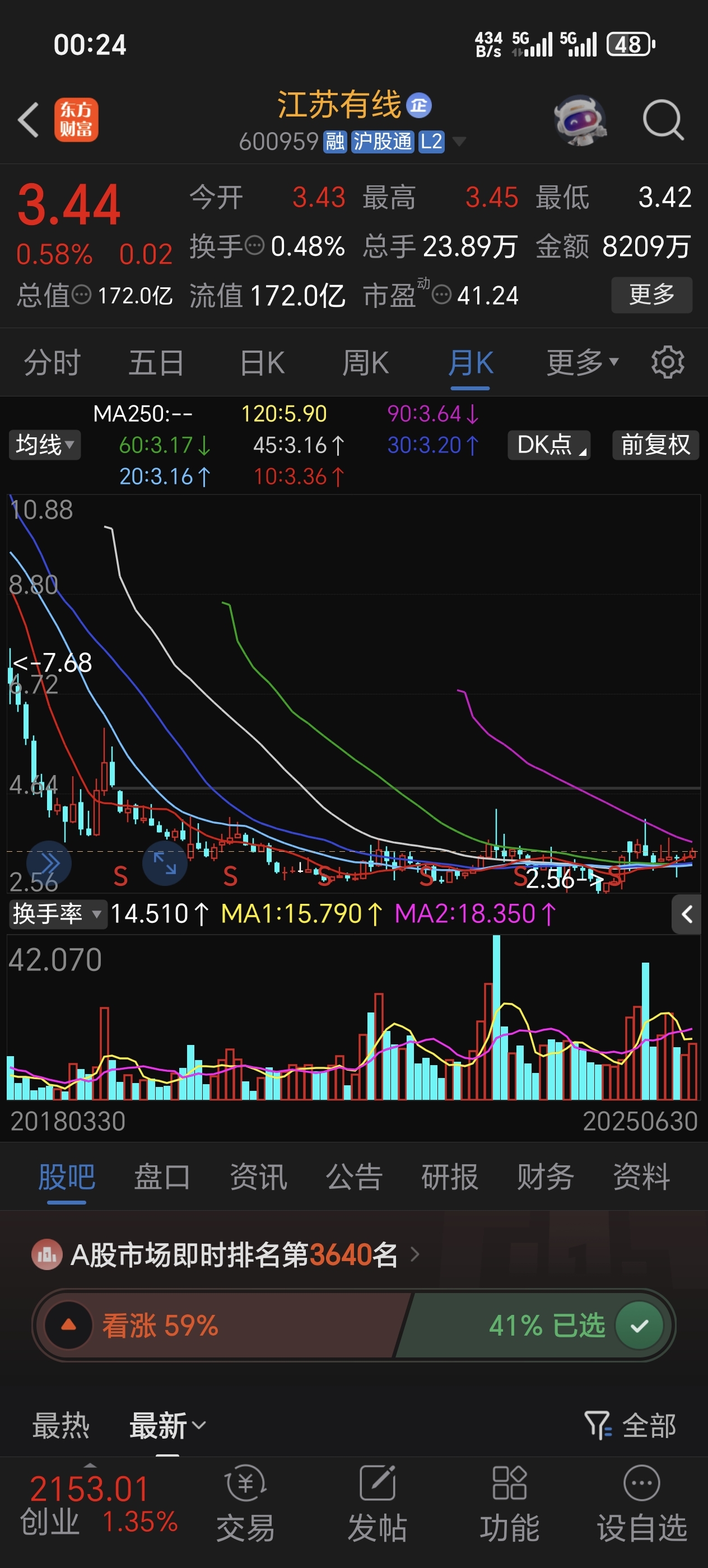Open the 东方财富 app logo
This screenshot has width=708, height=1568.
(x=76, y=120)
